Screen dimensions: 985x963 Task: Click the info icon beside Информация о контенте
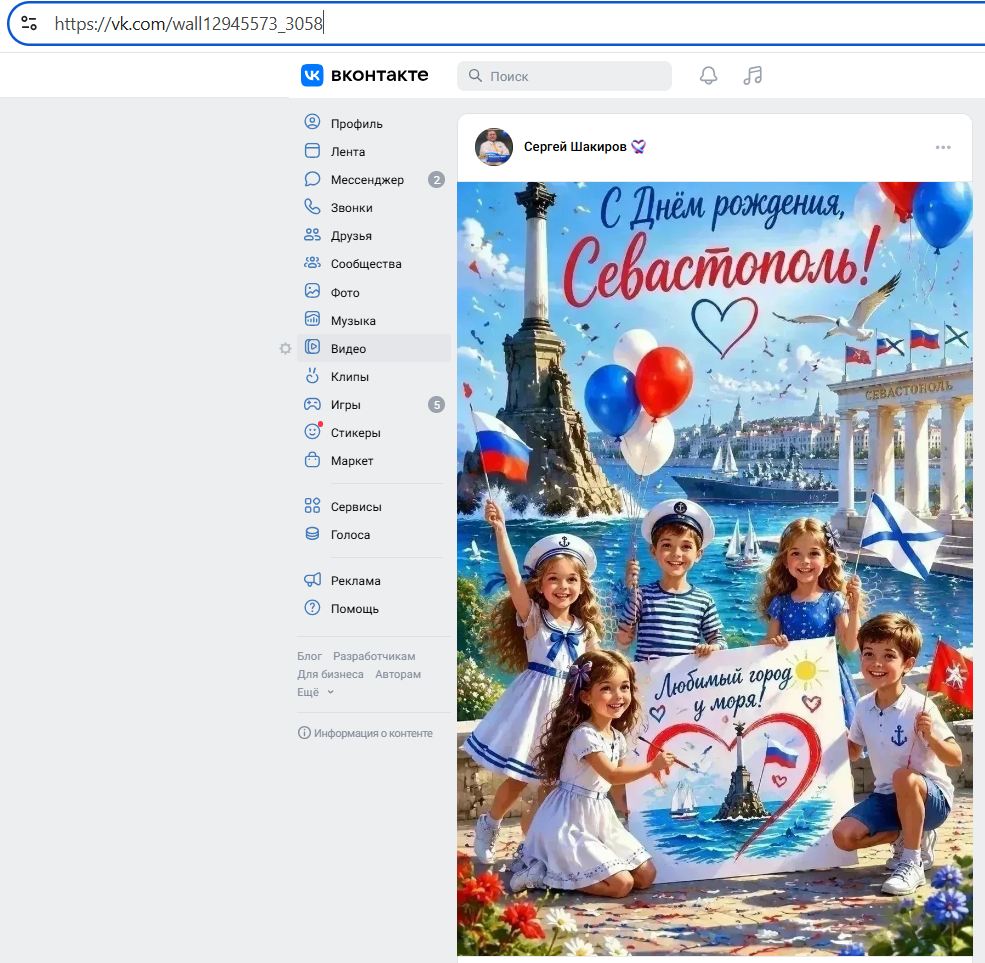304,732
